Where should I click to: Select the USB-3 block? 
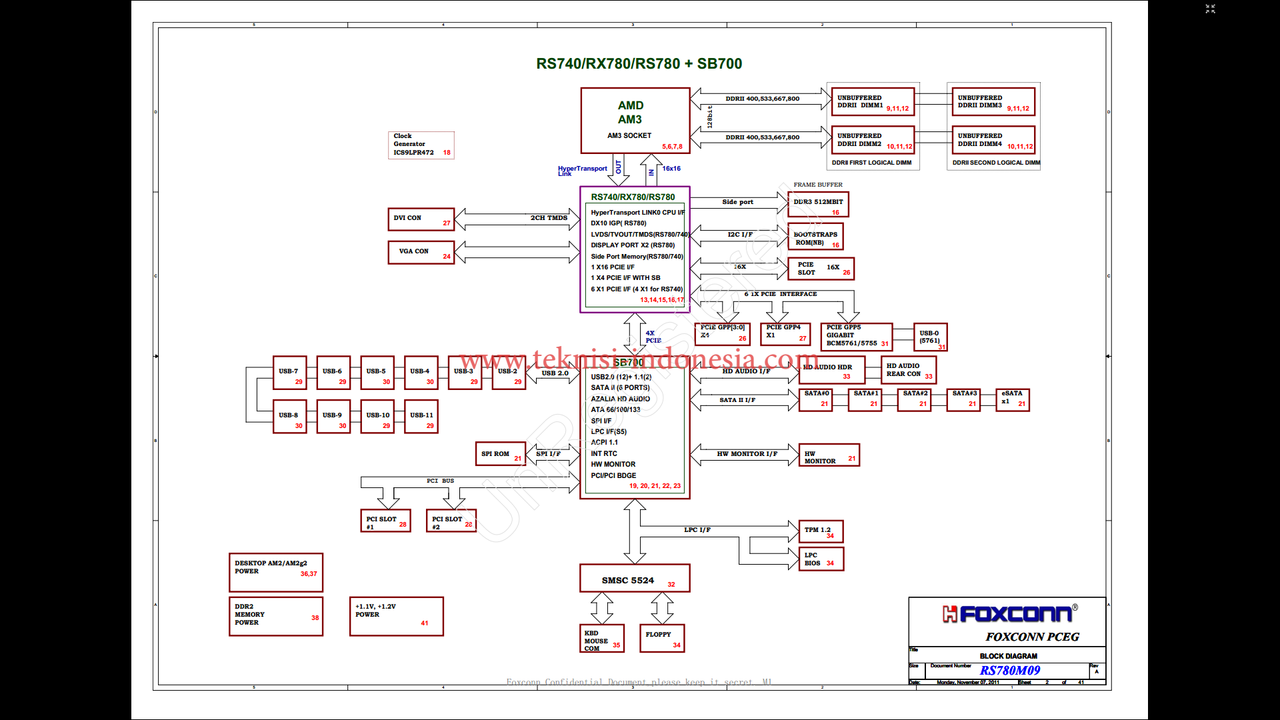pyautogui.click(x=465, y=372)
